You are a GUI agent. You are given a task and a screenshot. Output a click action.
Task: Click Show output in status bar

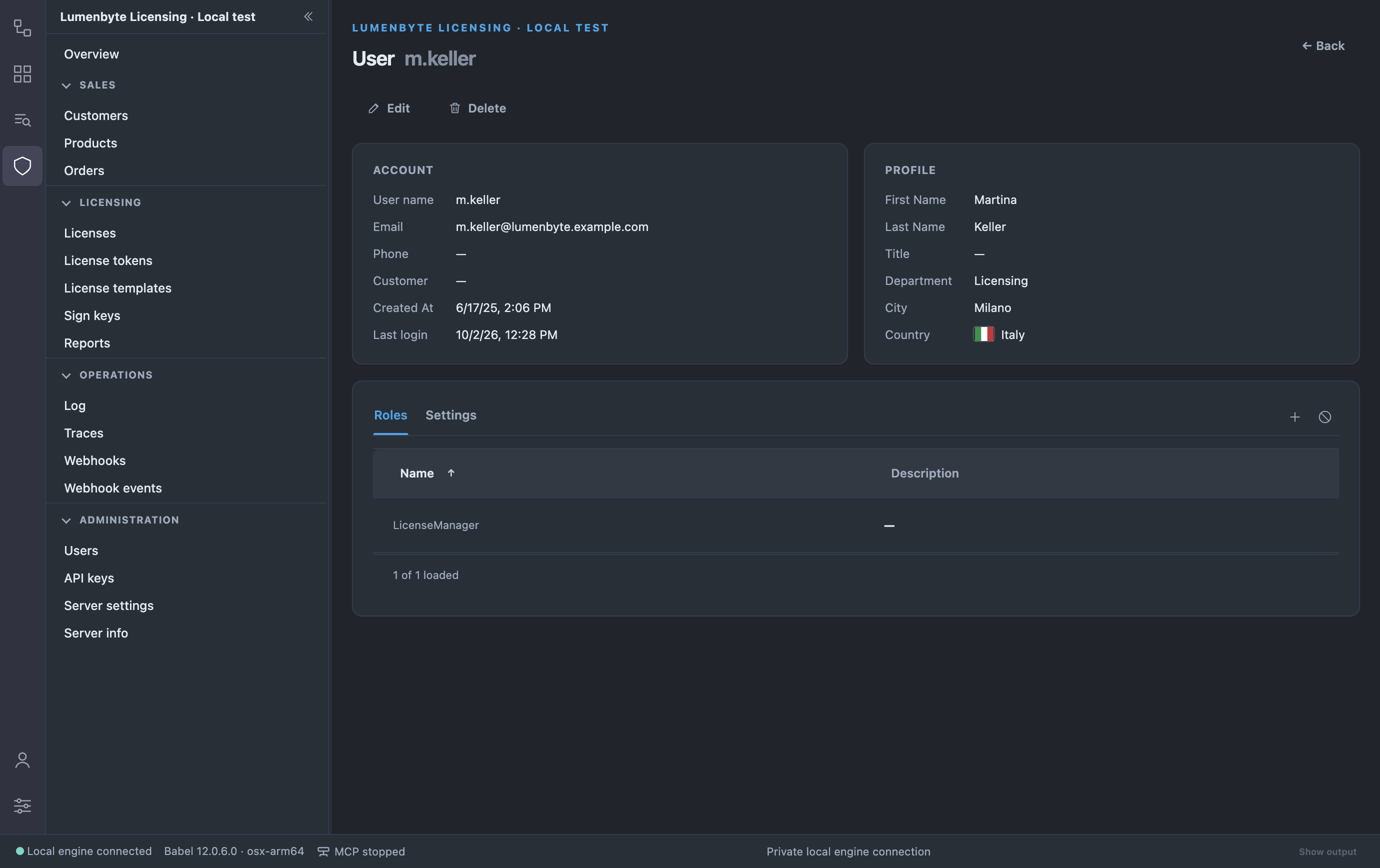point(1327,852)
